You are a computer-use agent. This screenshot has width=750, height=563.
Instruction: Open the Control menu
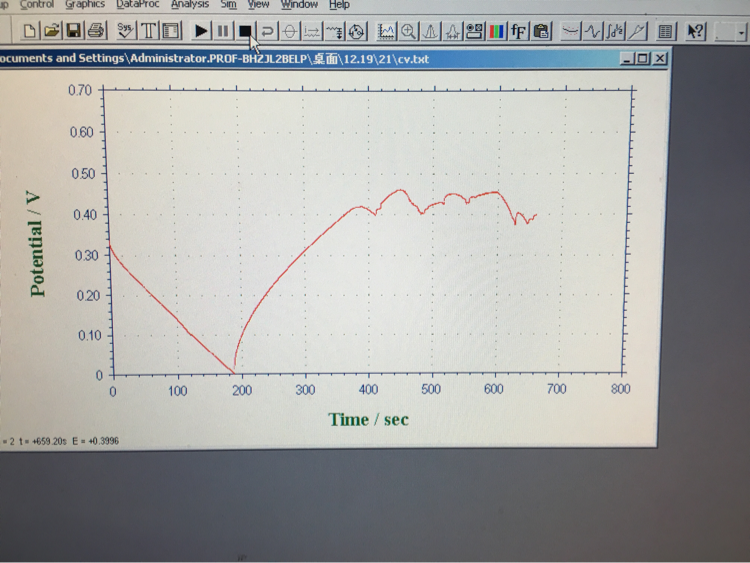tap(36, 4)
